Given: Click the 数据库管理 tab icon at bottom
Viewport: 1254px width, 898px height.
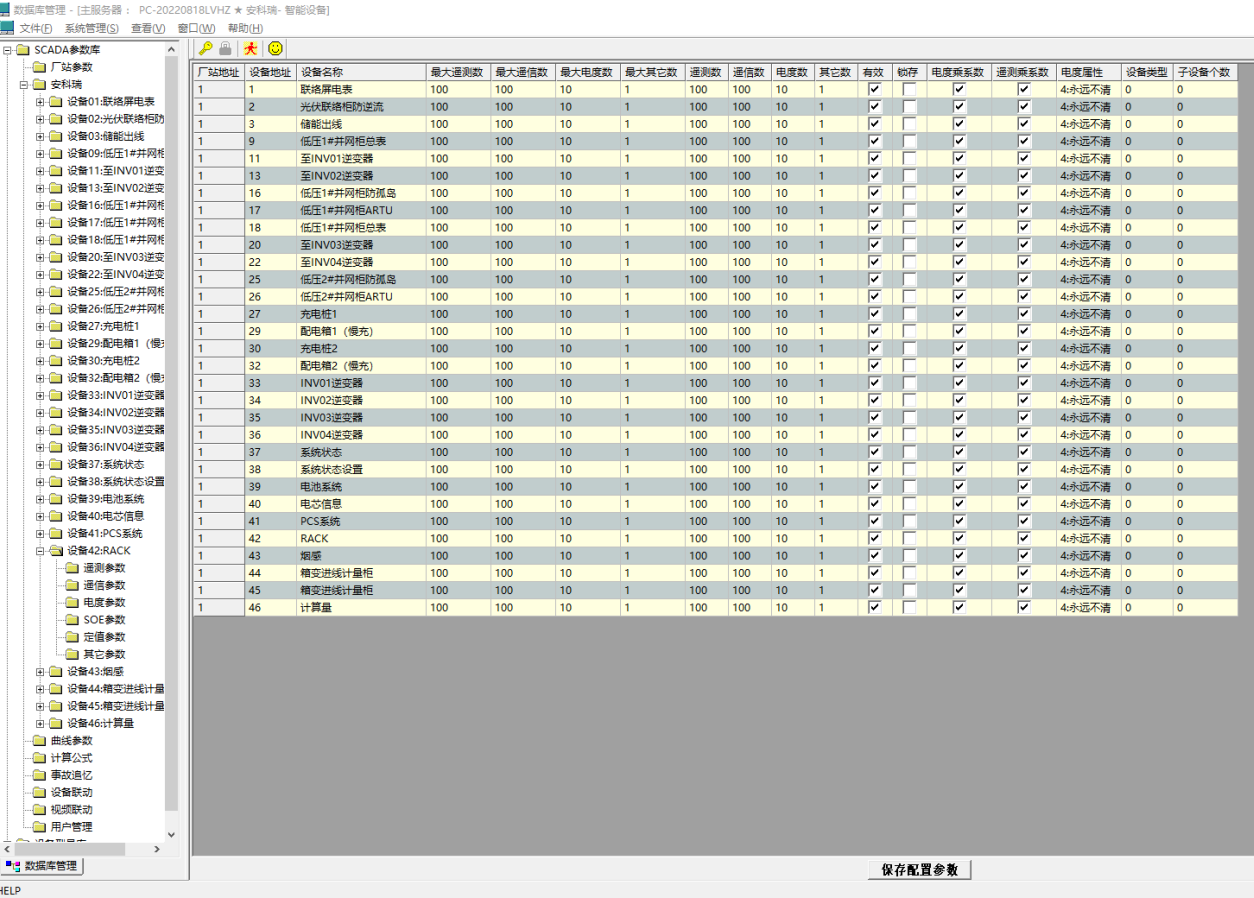Looking at the screenshot, I should (x=12, y=866).
